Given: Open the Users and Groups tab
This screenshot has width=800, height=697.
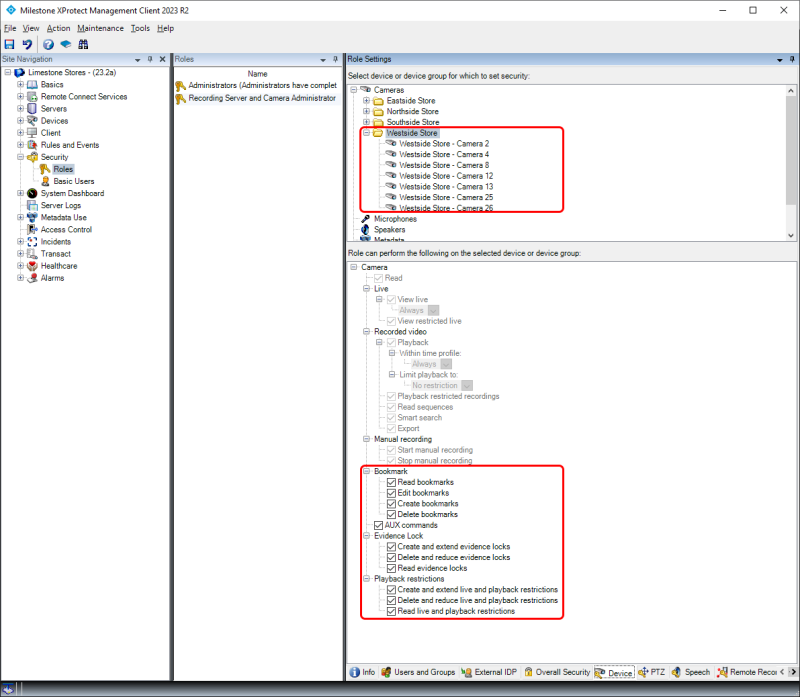Looking at the screenshot, I should point(418,673).
